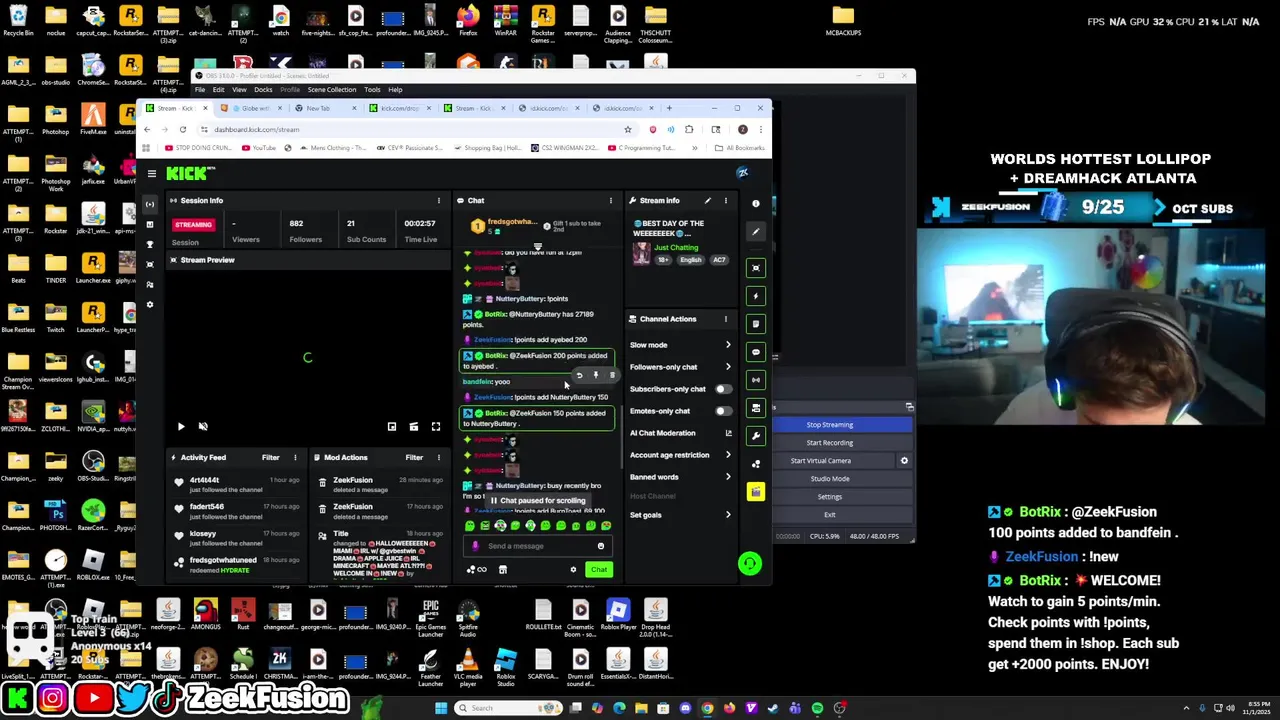Edit Stream info with the pencil icon
This screenshot has width=1280, height=720.
click(x=708, y=200)
